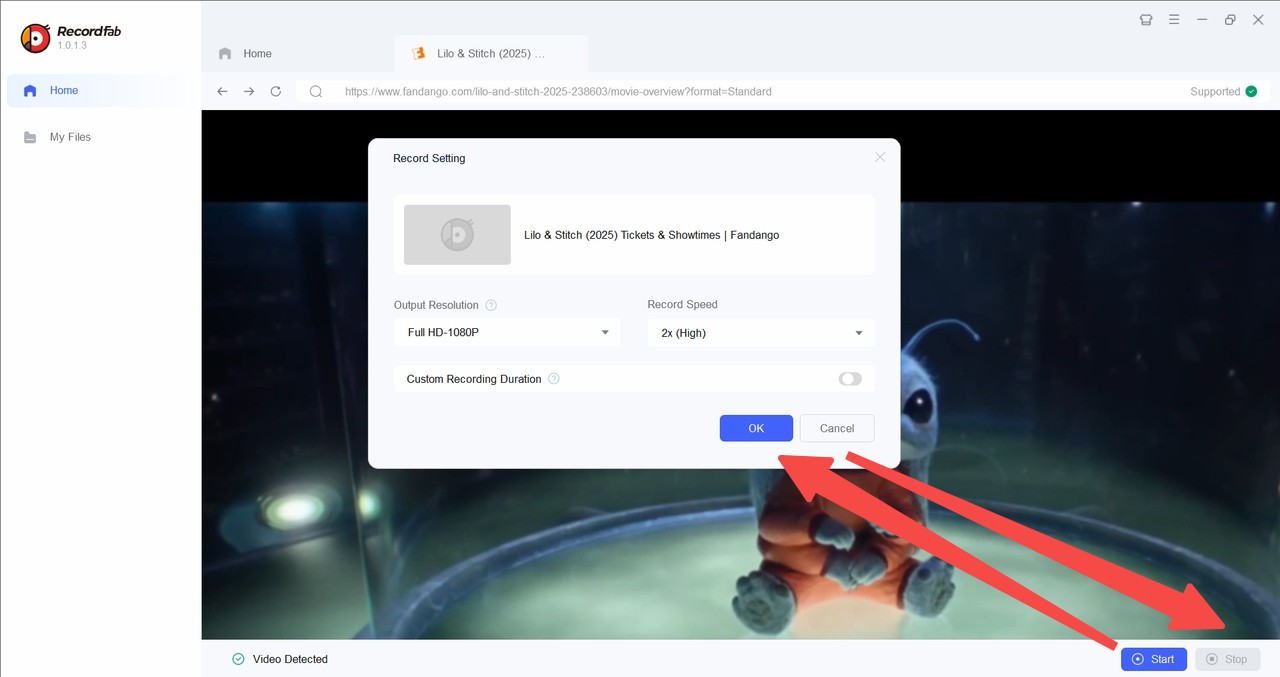The height and width of the screenshot is (677, 1280).
Task: Click the Supported status text
Action: coord(1215,91)
